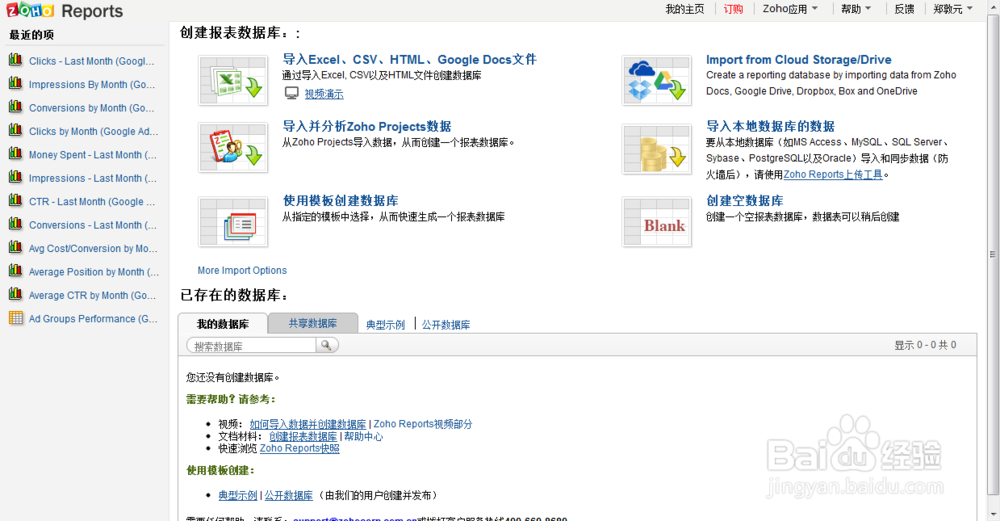
Task: Open the 帮助中心 link
Action: pyautogui.click(x=364, y=436)
